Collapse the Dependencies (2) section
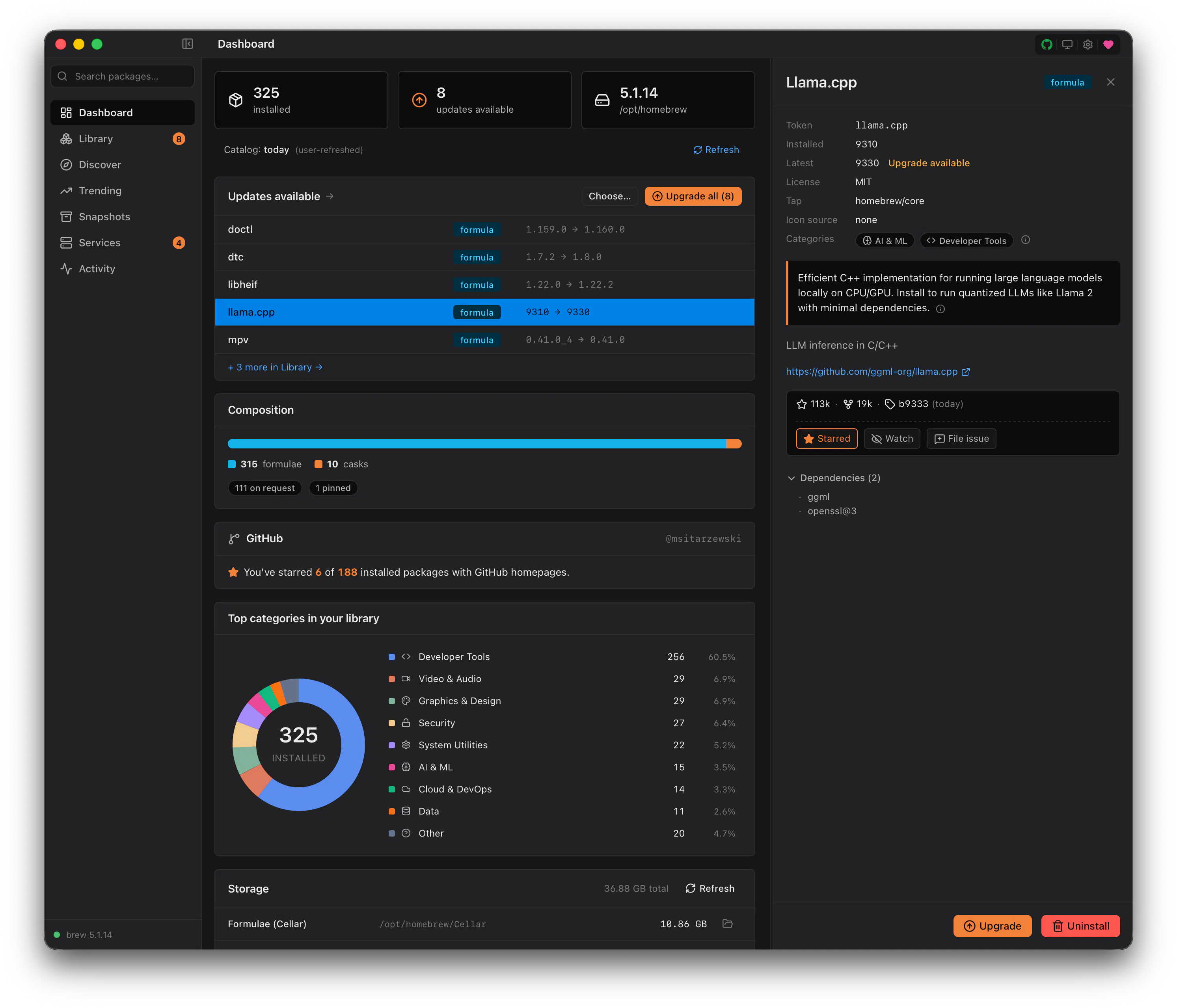The width and height of the screenshot is (1177, 1008). 833,478
